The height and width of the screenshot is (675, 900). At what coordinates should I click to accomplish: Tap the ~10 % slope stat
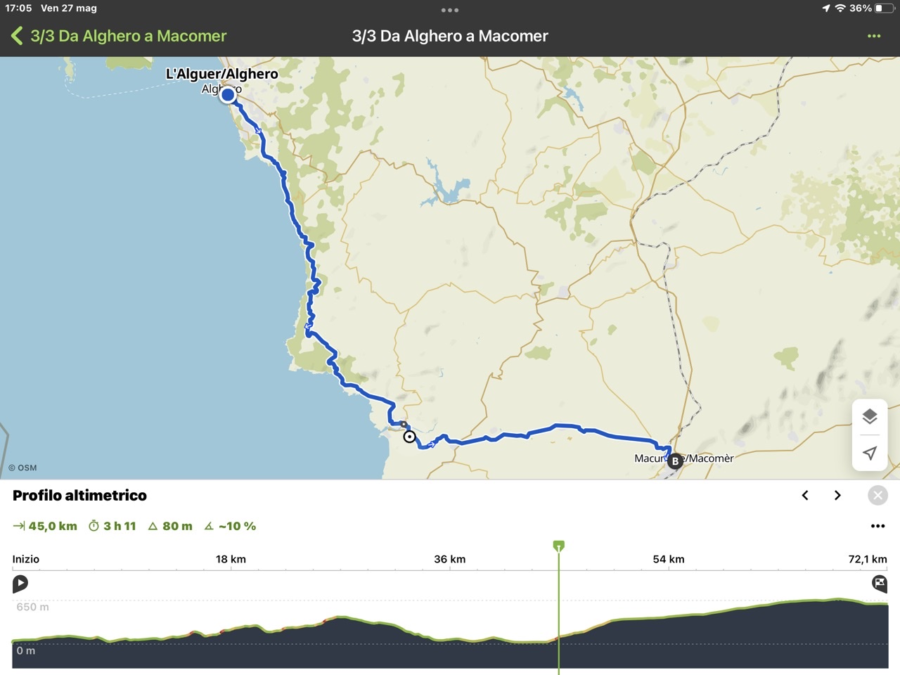pos(230,526)
